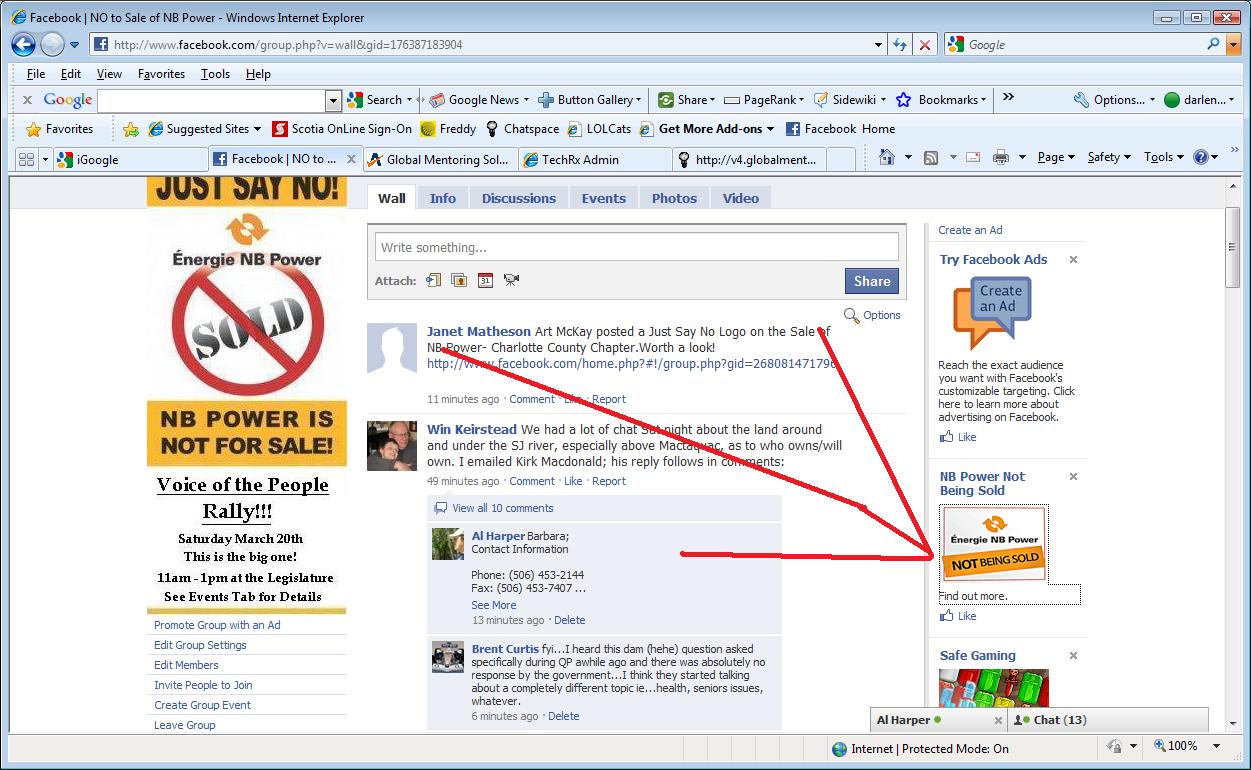Click the NB Power Not Being Sold ad image
1251x770 pixels.
point(994,543)
